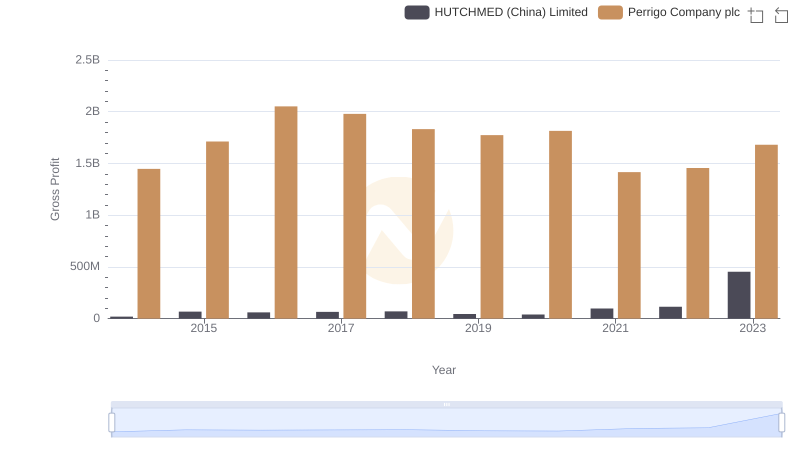Viewport: 800px width, 461px height.
Task: Click the dark HUTCHMED legend color swatch
Action: coord(417,12)
